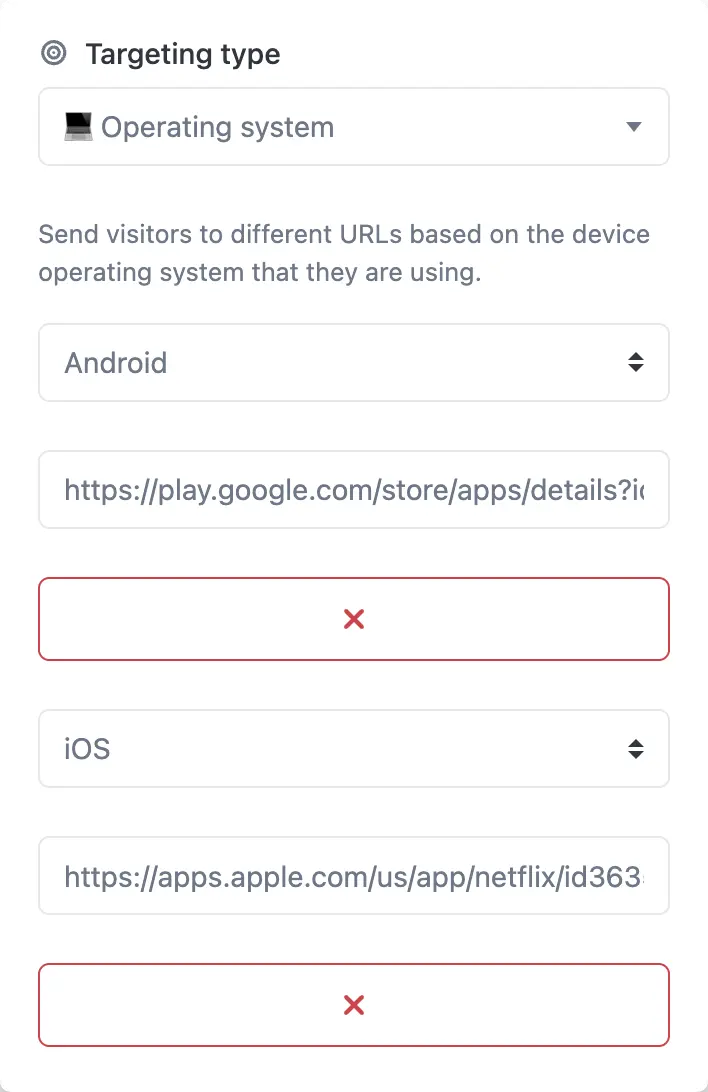
Task: Click the laptop icon beside Operating system
Action: click(x=78, y=127)
